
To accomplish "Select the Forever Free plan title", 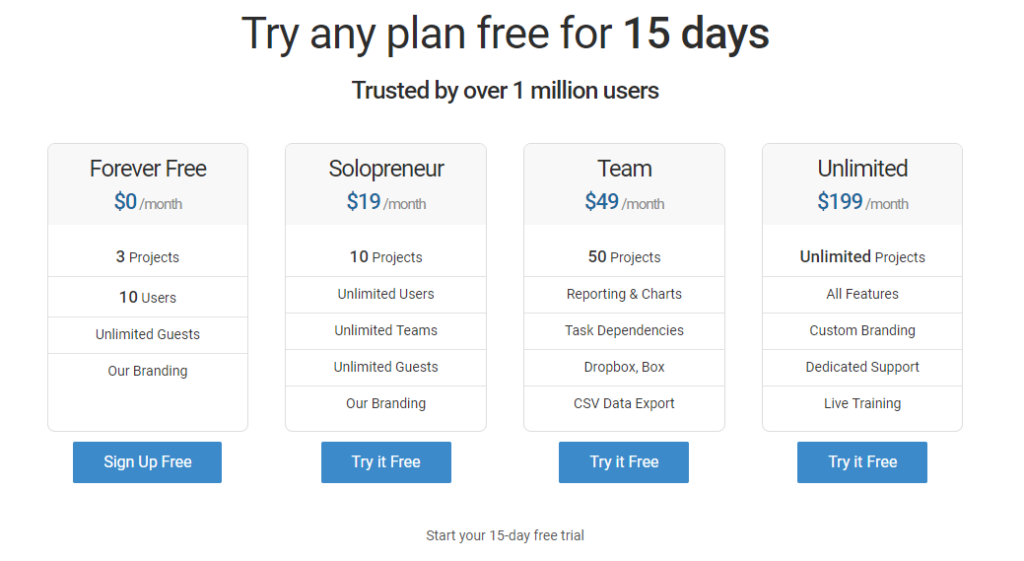I will coord(148,169).
